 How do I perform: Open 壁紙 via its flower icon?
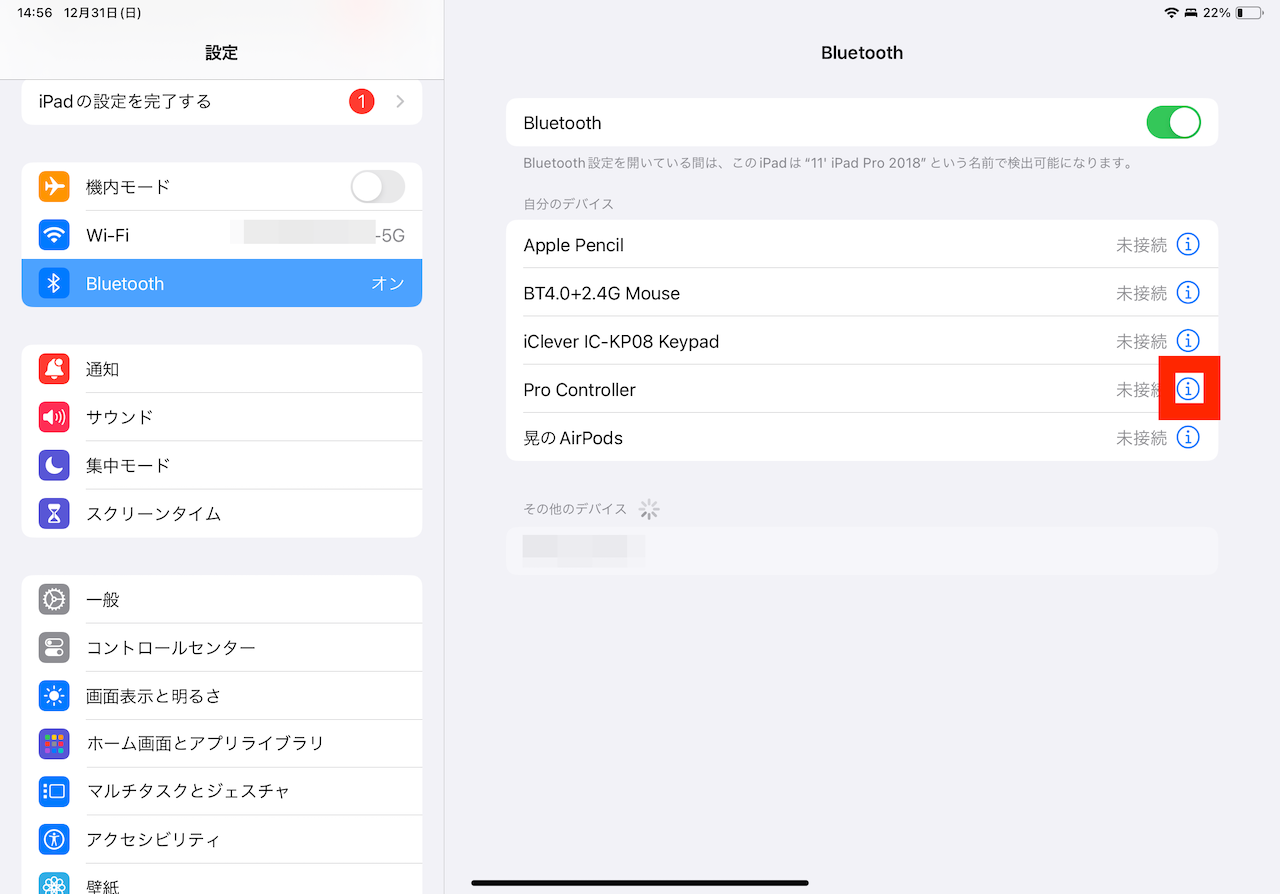click(x=54, y=882)
